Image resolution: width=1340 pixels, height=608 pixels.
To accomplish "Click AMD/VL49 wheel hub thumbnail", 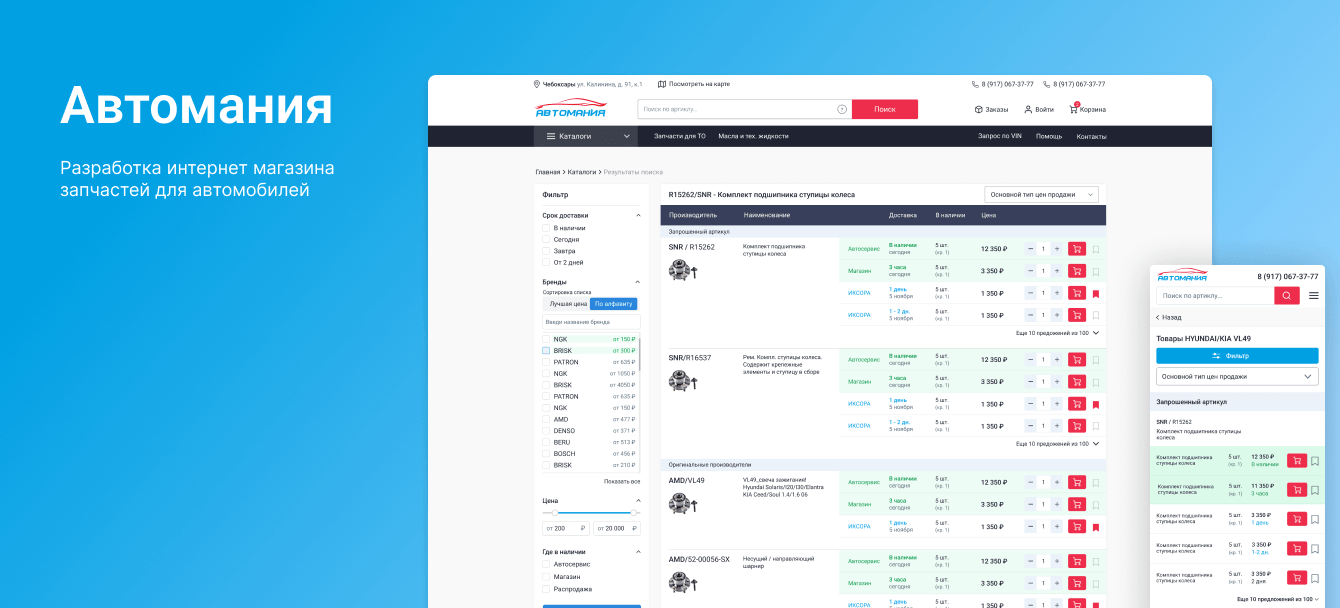I will [682, 502].
